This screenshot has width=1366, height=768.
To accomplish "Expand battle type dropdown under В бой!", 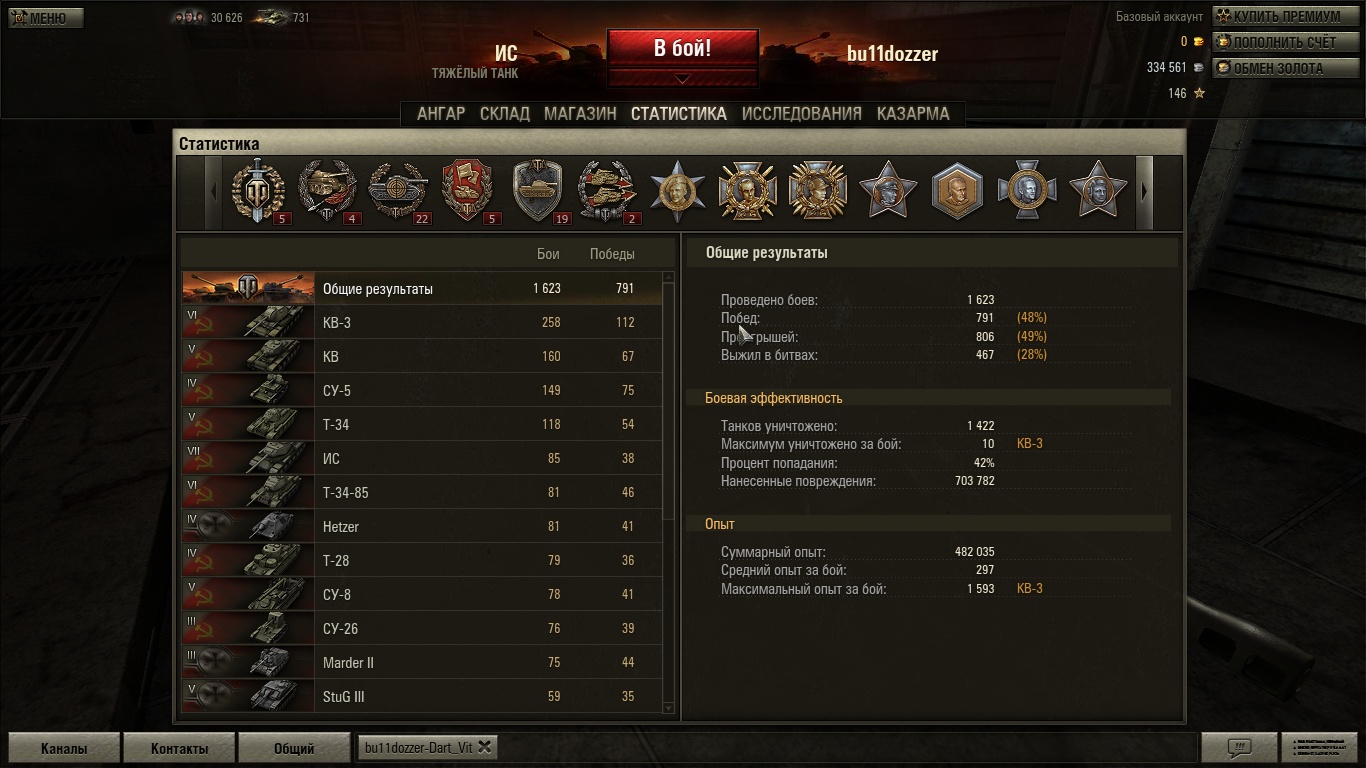I will coord(682,78).
